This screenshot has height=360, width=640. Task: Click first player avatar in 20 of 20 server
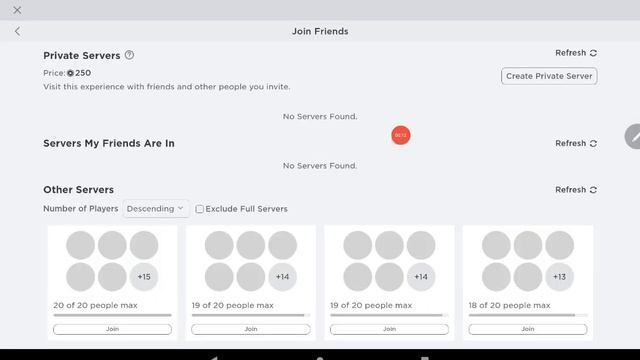[80, 245]
